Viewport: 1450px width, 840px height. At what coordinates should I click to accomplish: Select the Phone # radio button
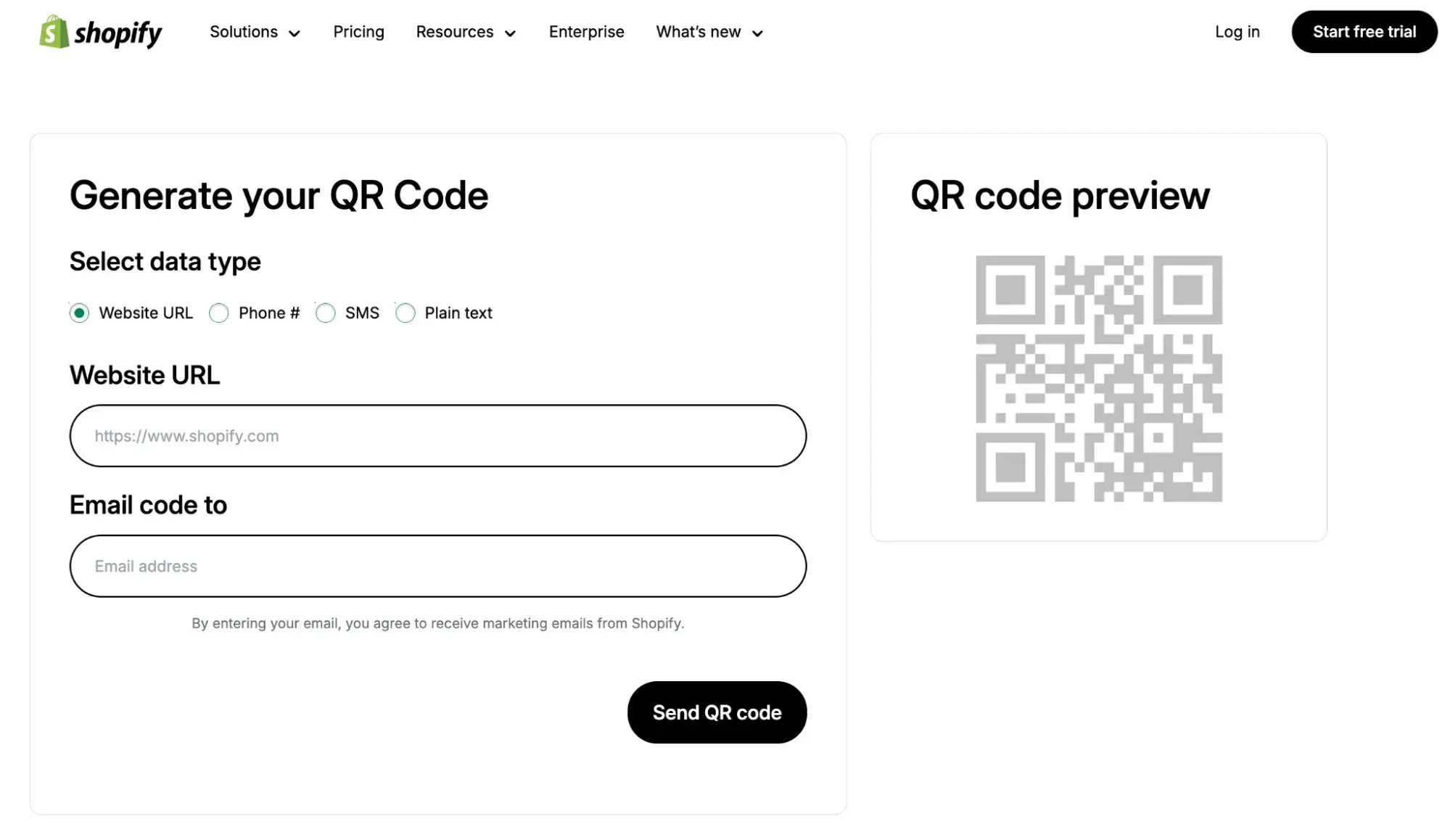218,312
